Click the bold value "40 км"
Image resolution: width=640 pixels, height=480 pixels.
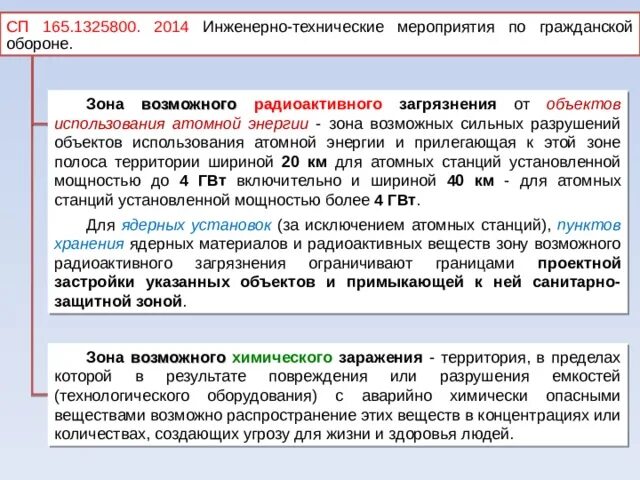(x=471, y=181)
